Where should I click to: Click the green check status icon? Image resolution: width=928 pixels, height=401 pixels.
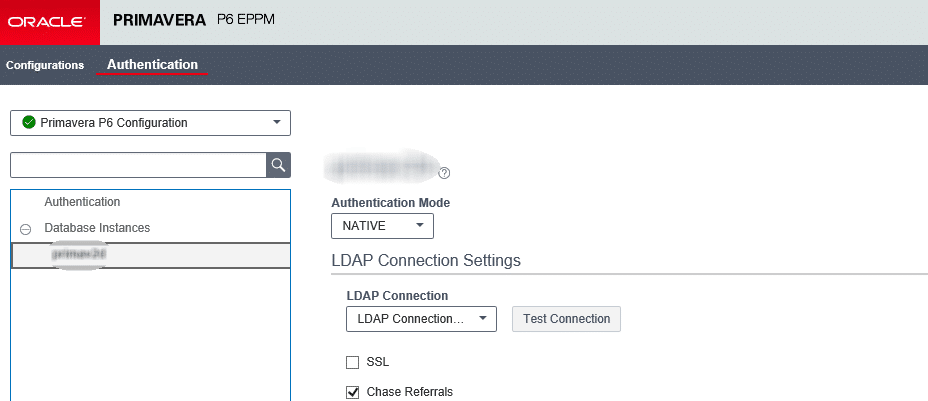click(29, 122)
